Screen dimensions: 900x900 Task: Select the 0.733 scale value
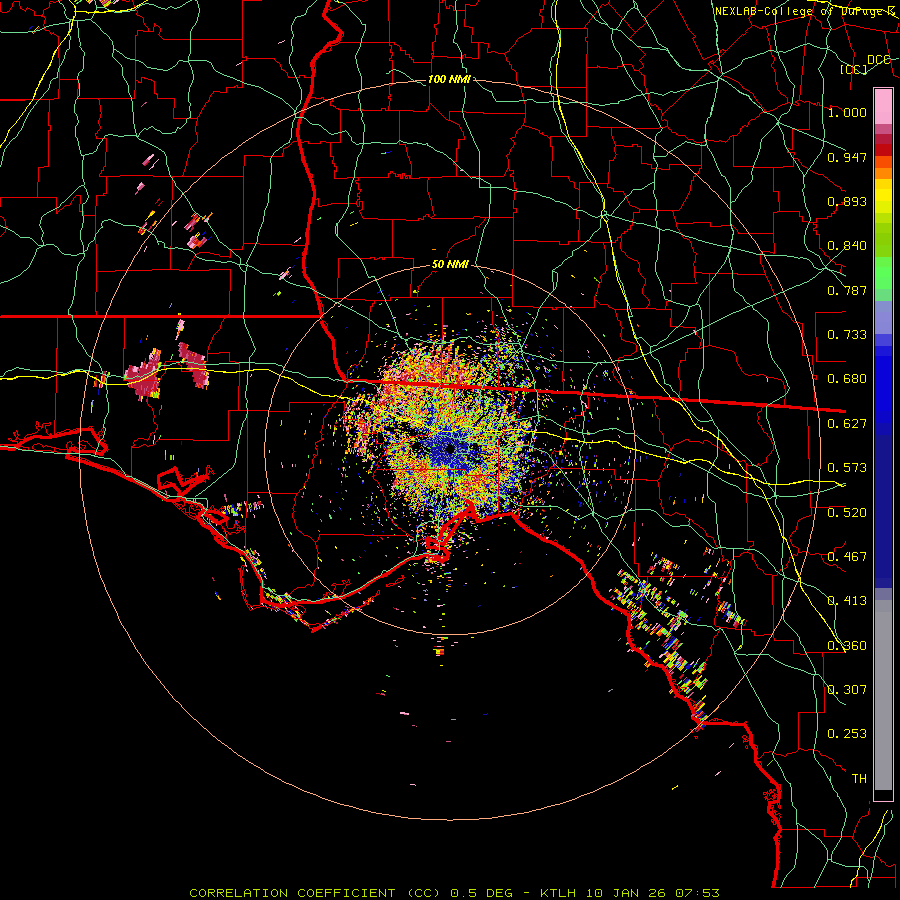click(847, 335)
